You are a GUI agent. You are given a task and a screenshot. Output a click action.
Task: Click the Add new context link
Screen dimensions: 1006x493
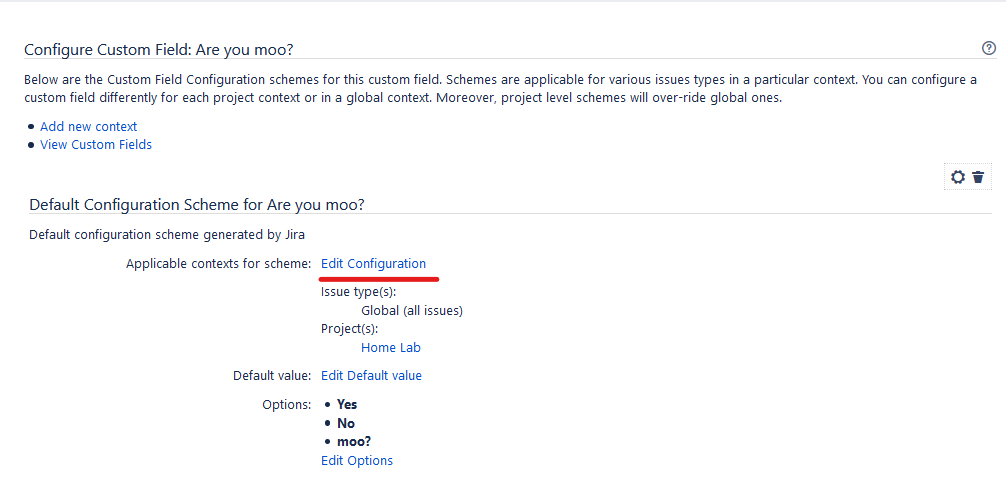(x=88, y=126)
